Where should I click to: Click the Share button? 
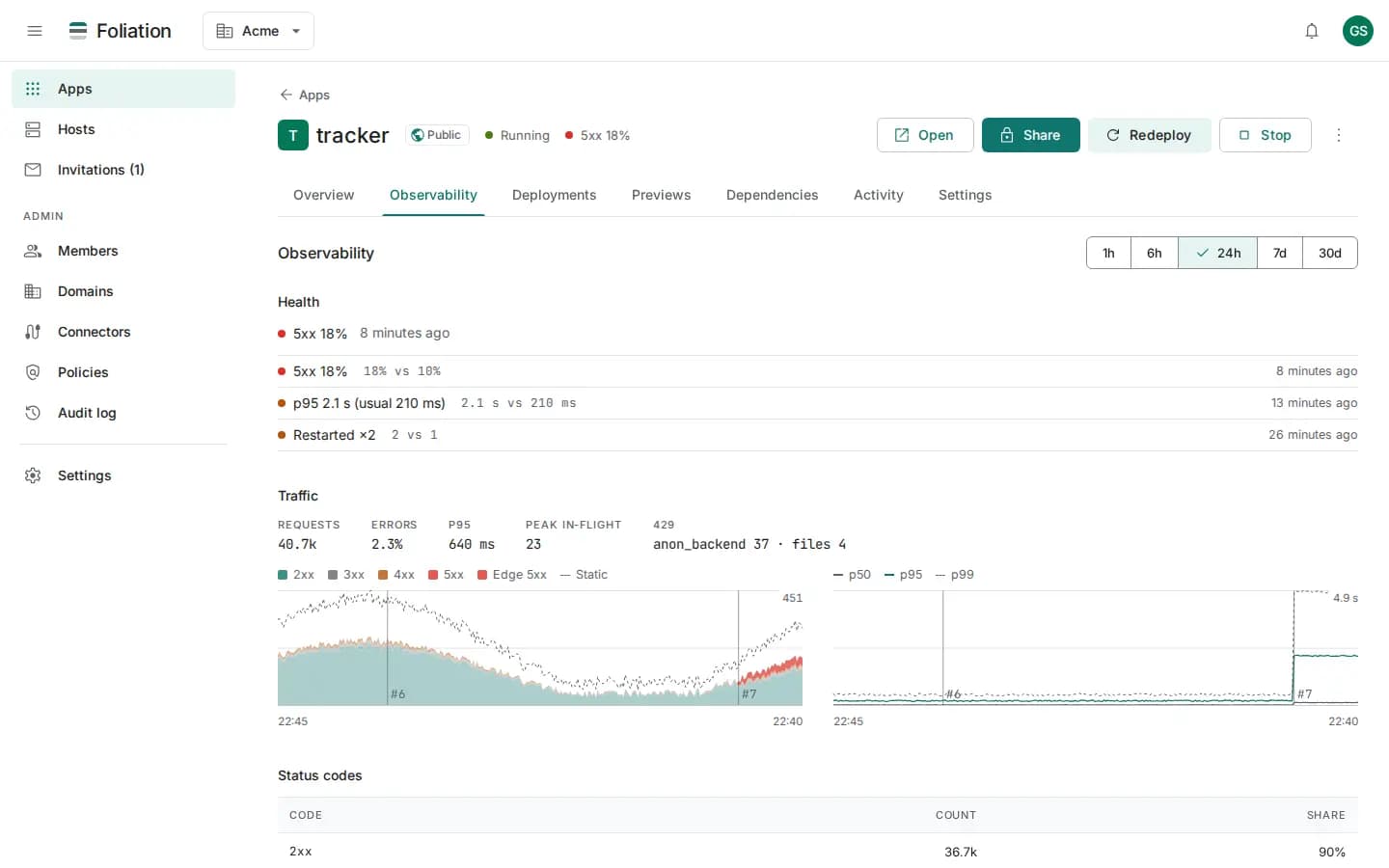click(1031, 135)
